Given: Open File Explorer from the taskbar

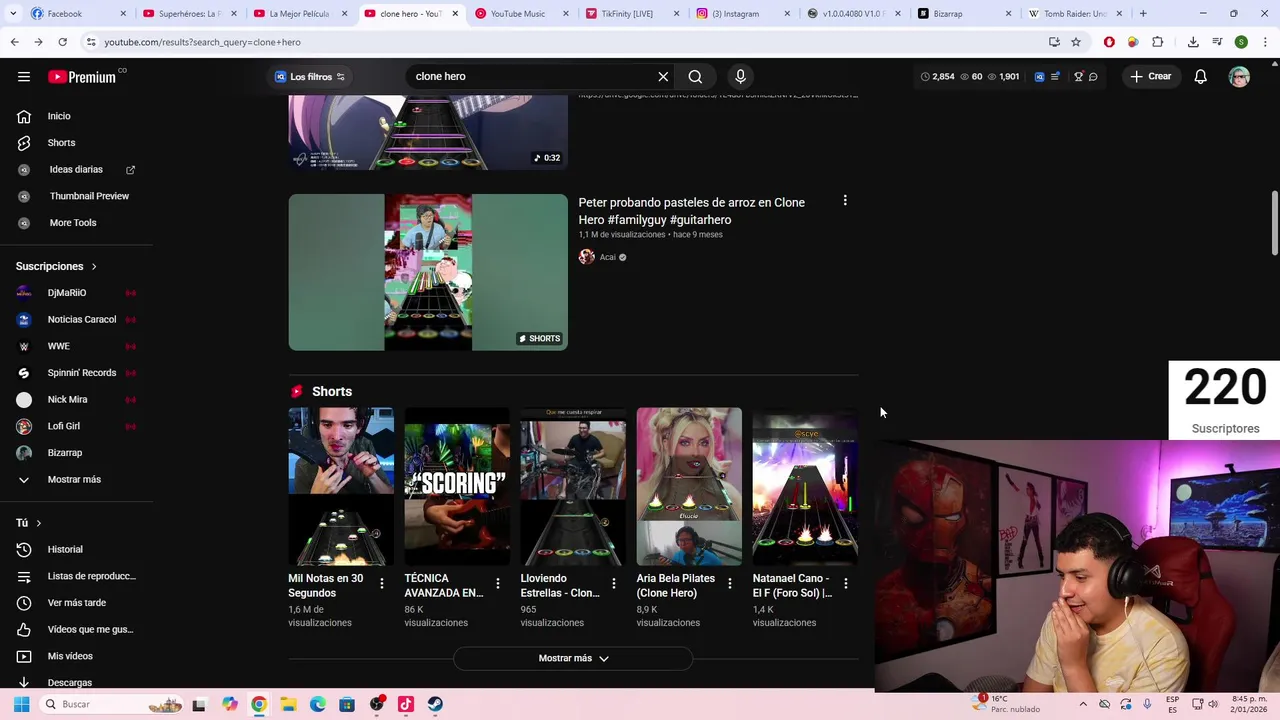Looking at the screenshot, I should pyautogui.click(x=288, y=704).
